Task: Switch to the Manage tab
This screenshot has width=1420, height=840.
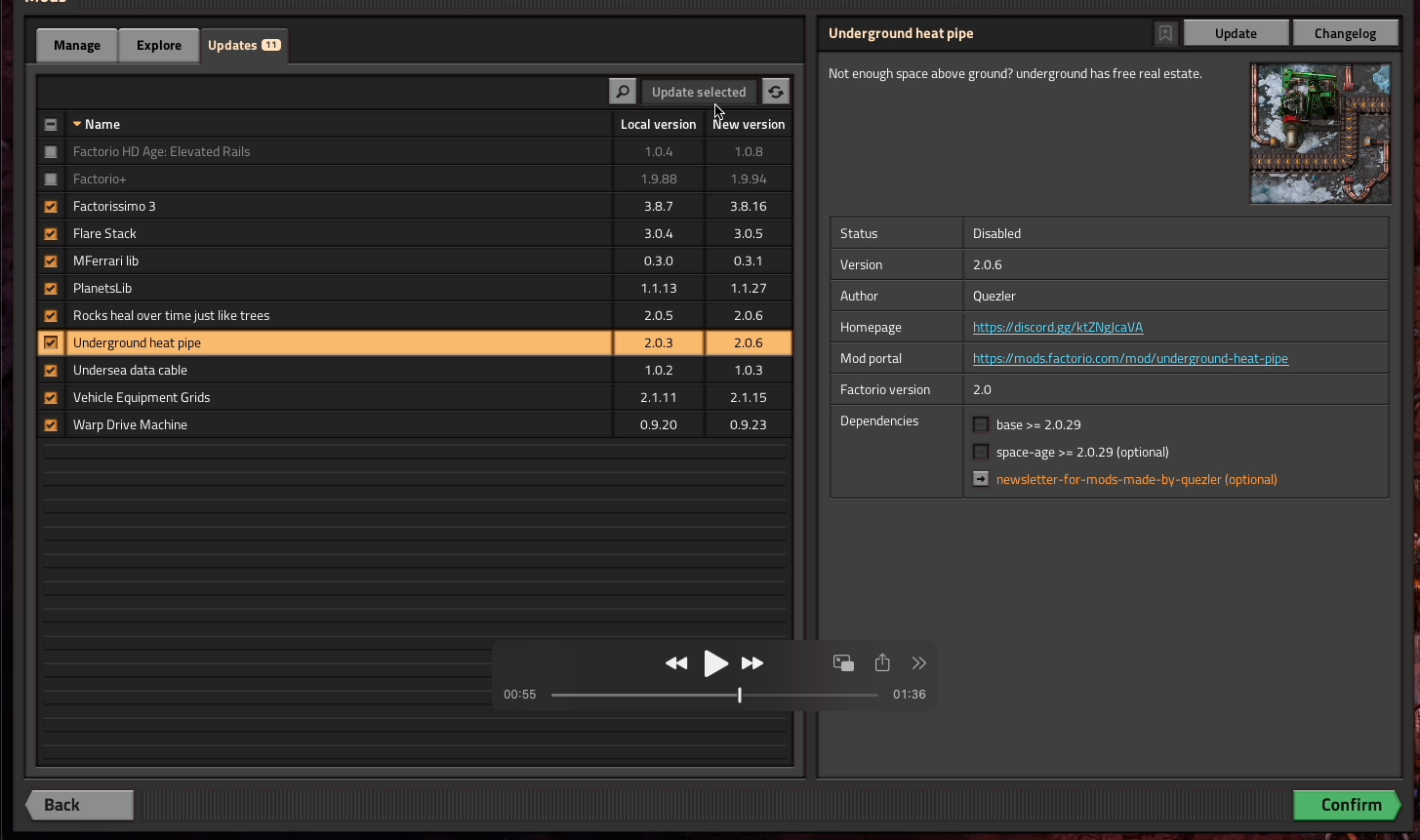Action: tap(77, 45)
